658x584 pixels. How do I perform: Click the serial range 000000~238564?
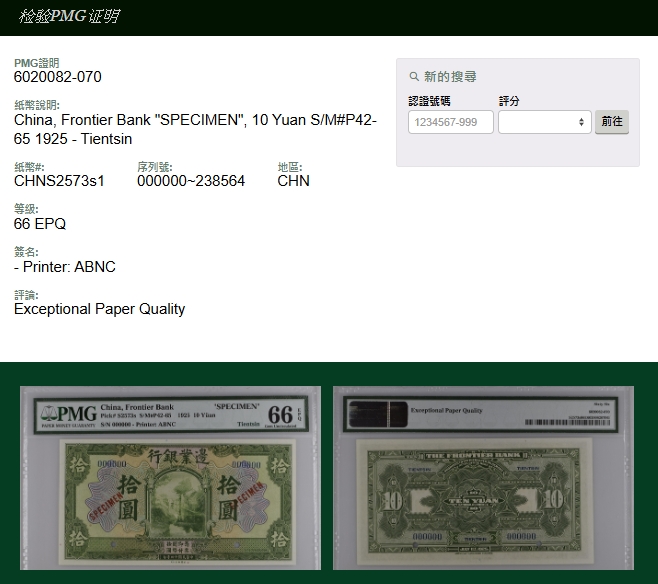point(191,181)
